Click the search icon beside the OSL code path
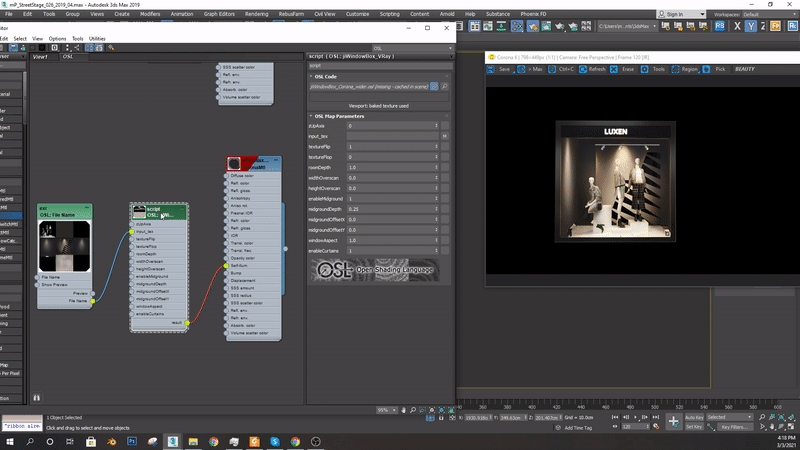This screenshot has width=800, height=450. coord(444,87)
